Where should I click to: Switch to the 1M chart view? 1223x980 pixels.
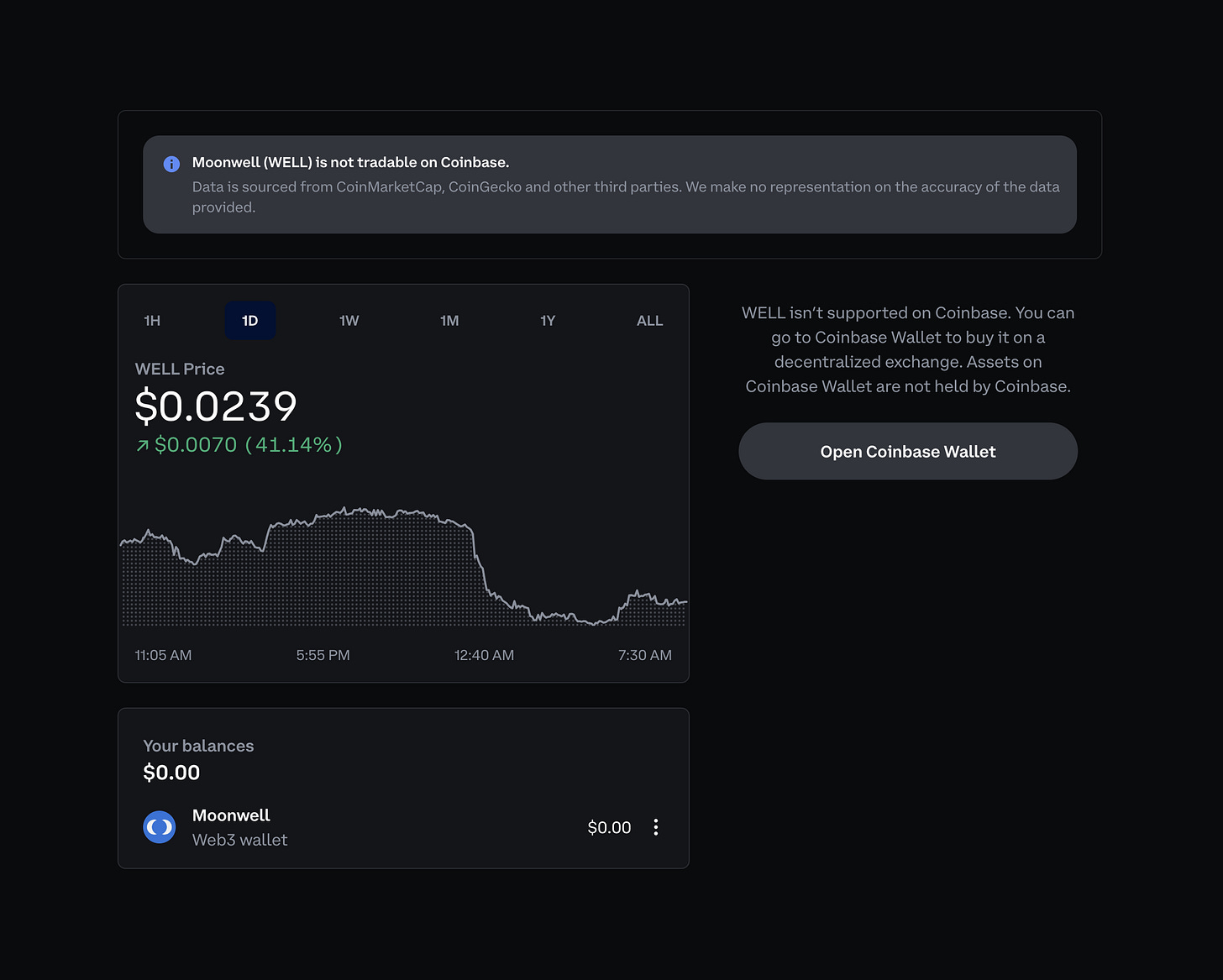pyautogui.click(x=449, y=320)
